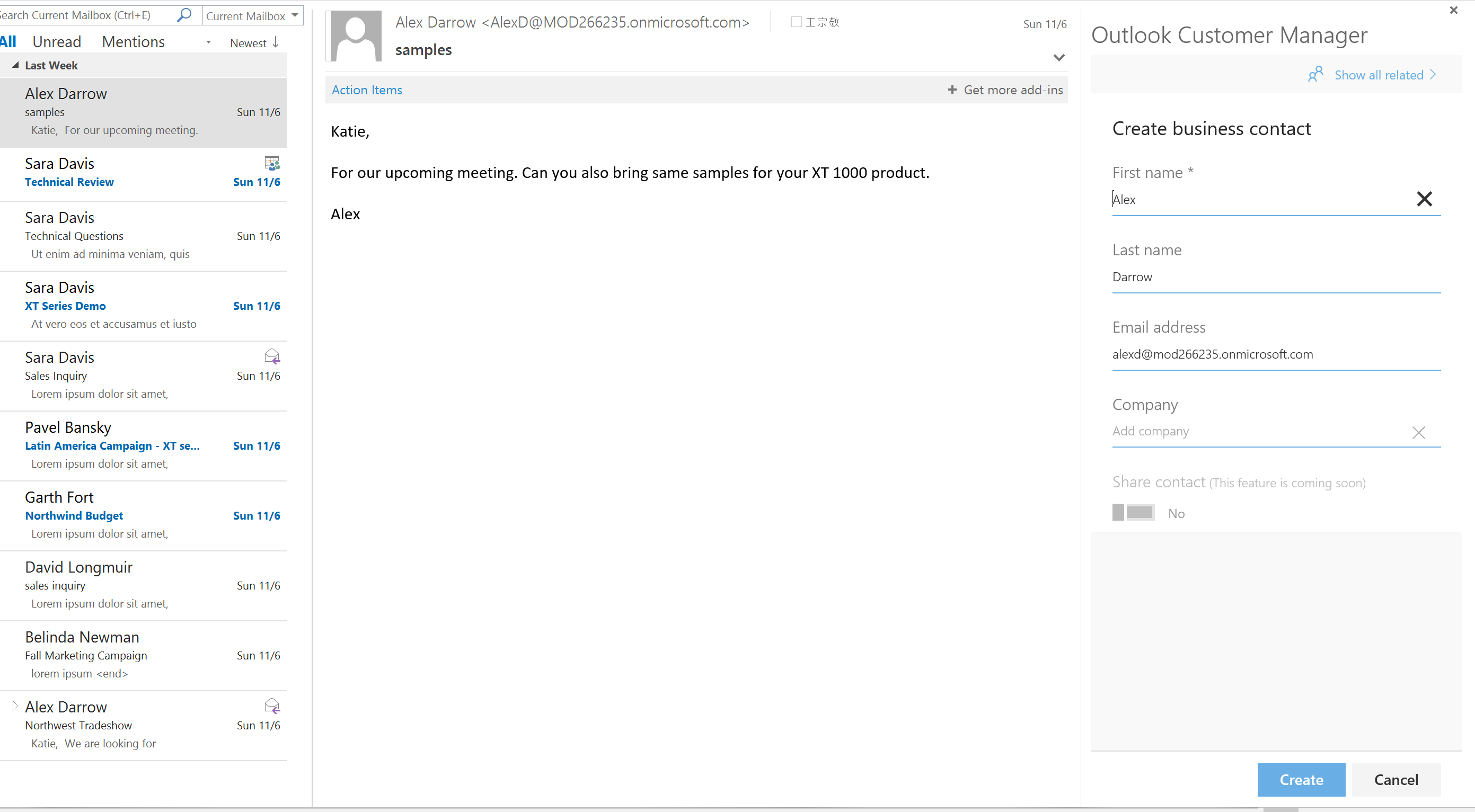Open the Northwest Tradeshow message
The width and height of the screenshot is (1475, 812).
(143, 725)
